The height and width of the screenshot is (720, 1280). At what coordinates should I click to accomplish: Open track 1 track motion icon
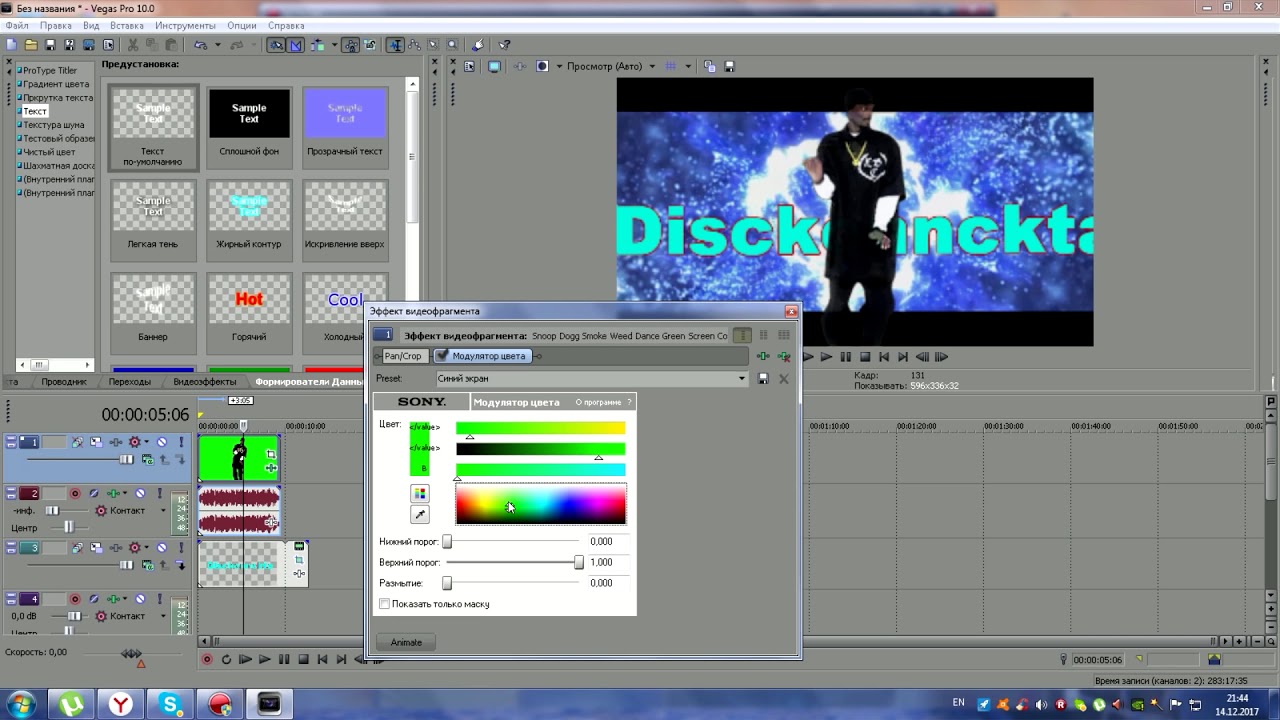pyautogui.click(x=96, y=442)
